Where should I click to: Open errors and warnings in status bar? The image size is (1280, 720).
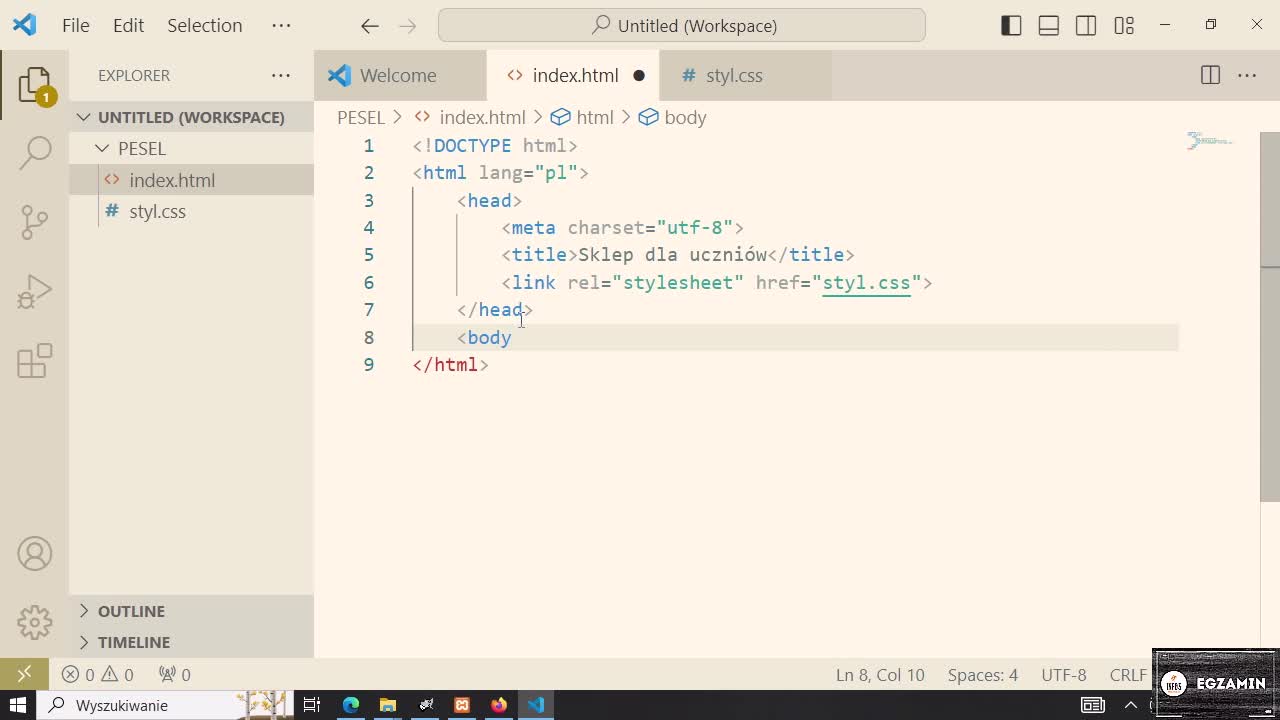(x=97, y=675)
